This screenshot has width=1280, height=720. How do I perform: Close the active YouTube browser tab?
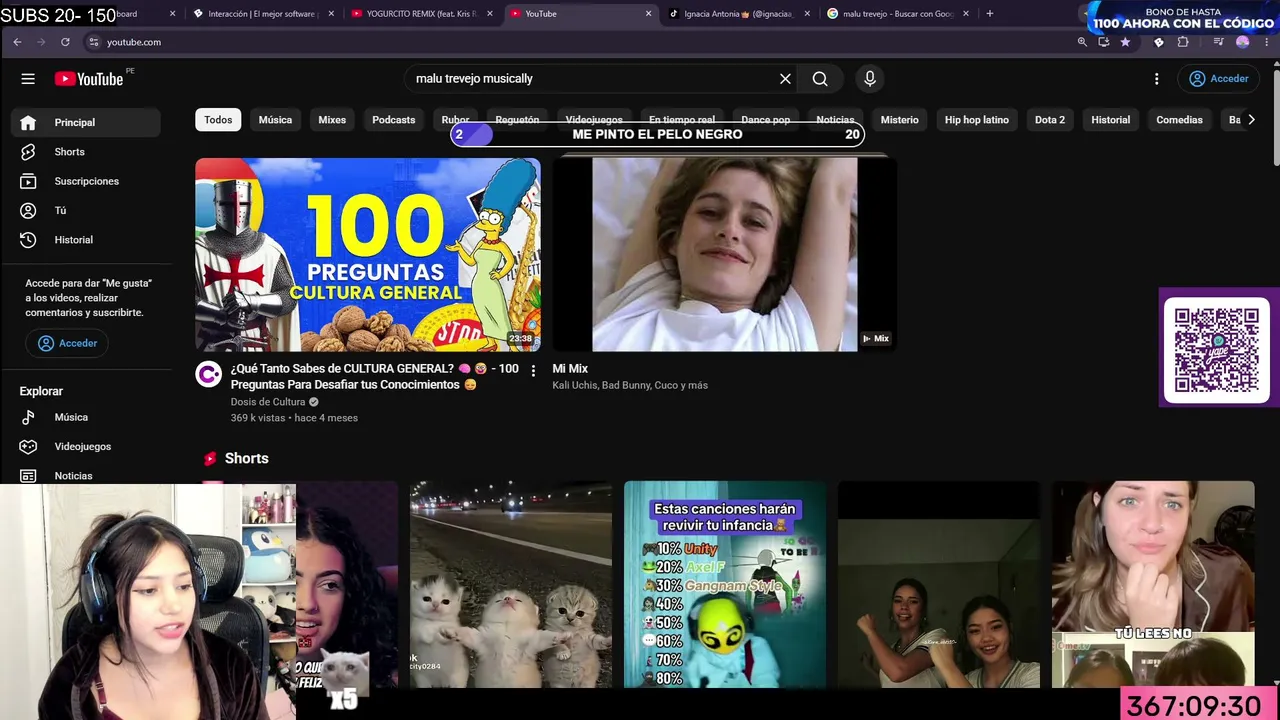click(648, 14)
